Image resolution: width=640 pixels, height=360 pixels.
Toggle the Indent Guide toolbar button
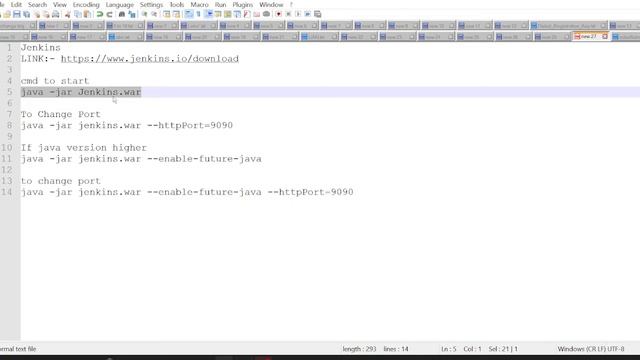pos(209,14)
